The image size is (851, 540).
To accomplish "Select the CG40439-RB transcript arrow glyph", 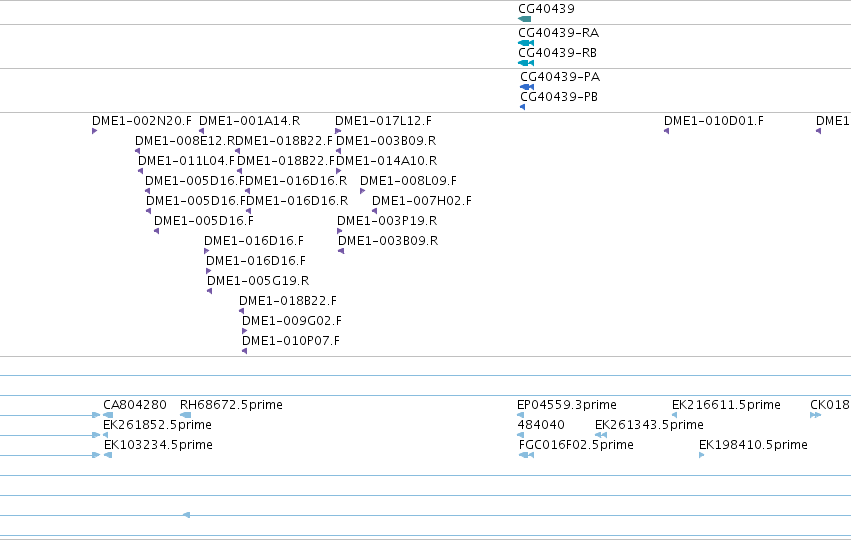I will (526, 63).
